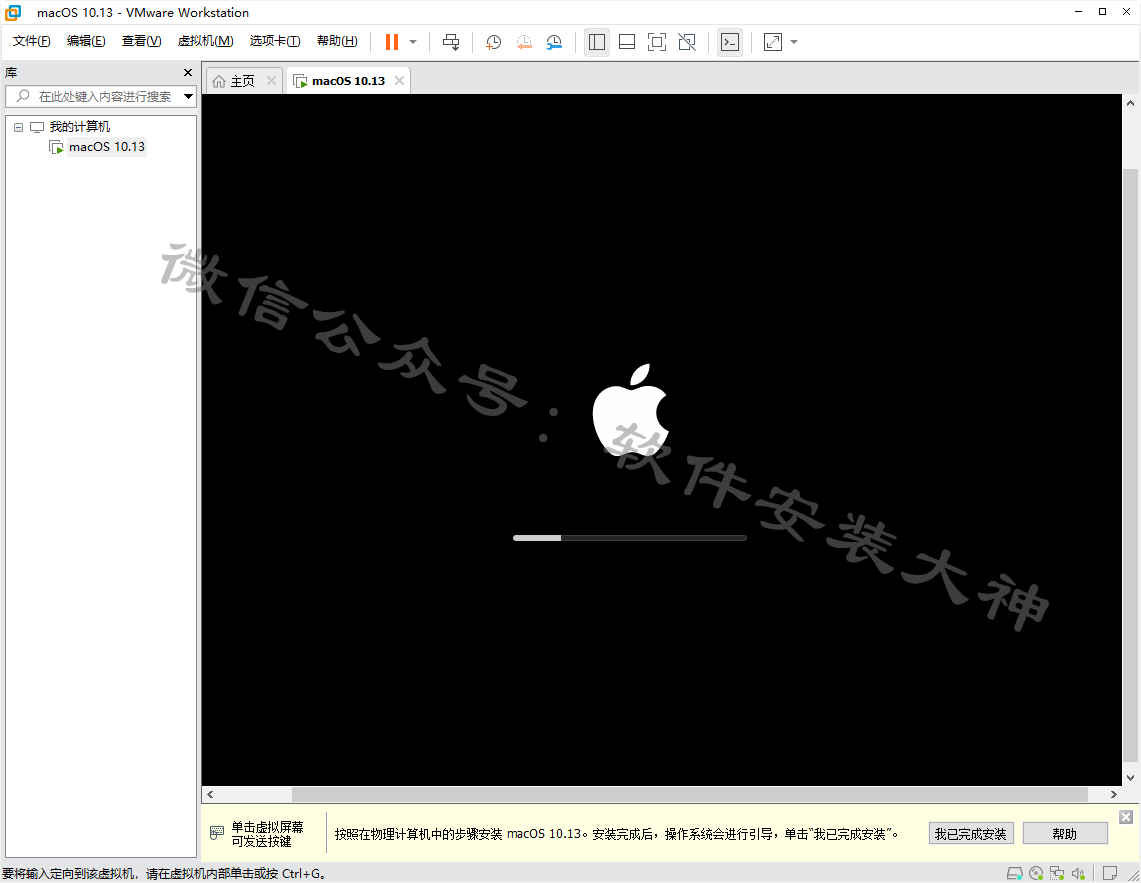This screenshot has height=883, width=1141.
Task: Click the scroll-left arrow under the VM display
Action: (x=210, y=794)
